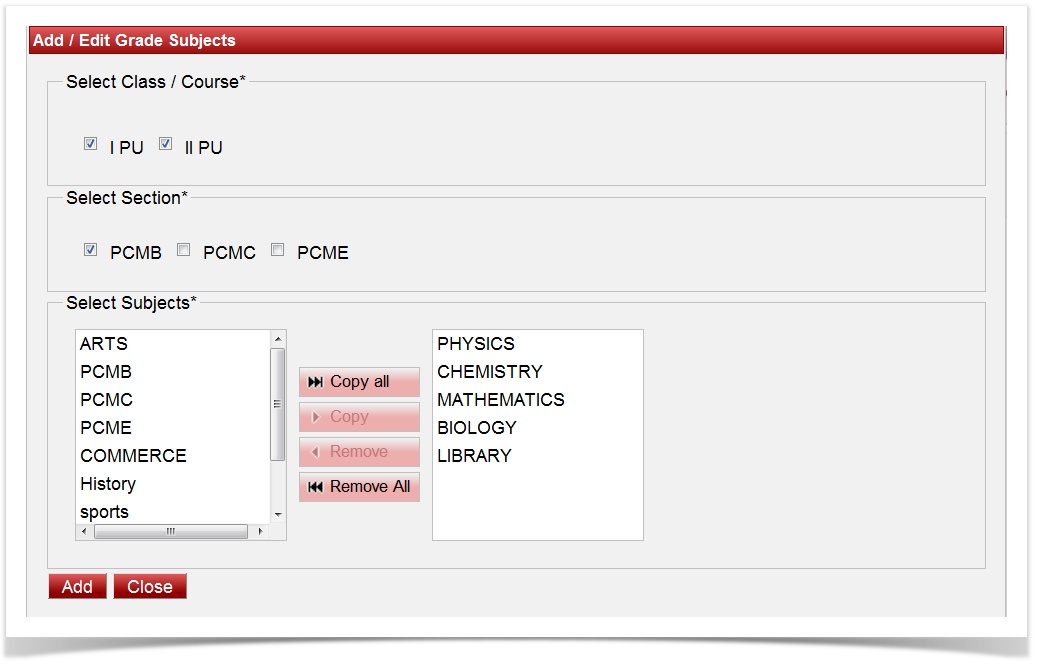Viewport: 1041px width, 666px height.
Task: Click the subject list scroll right arrow
Action: point(261,532)
